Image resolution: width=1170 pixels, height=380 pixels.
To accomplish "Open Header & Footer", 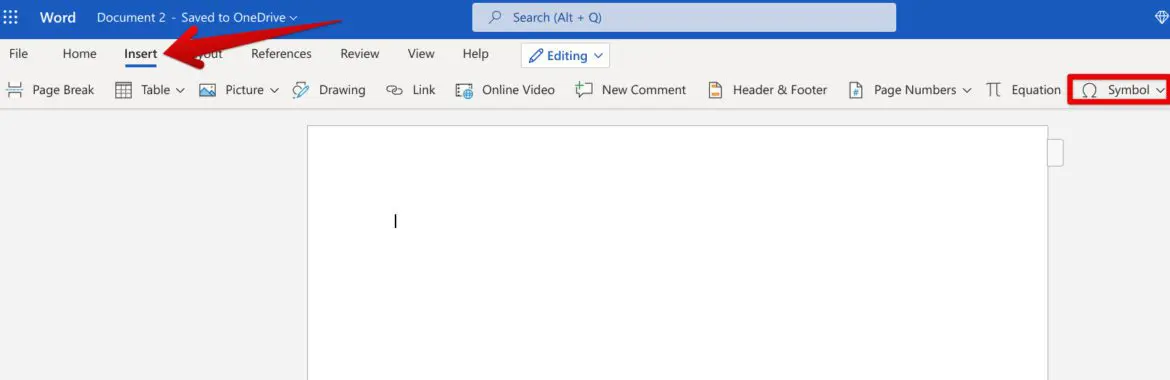I will click(768, 90).
